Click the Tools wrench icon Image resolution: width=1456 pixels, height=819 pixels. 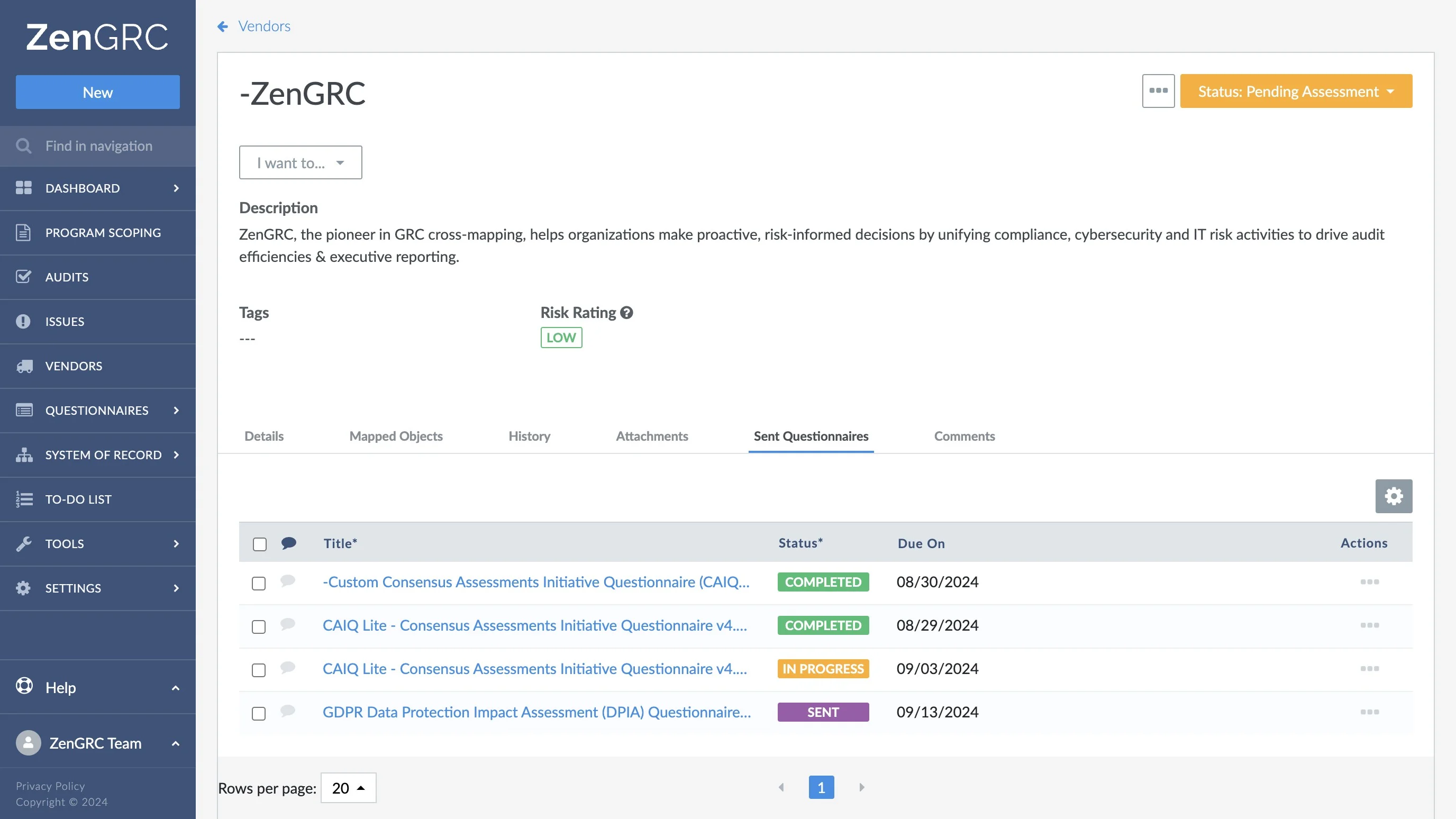click(23, 544)
